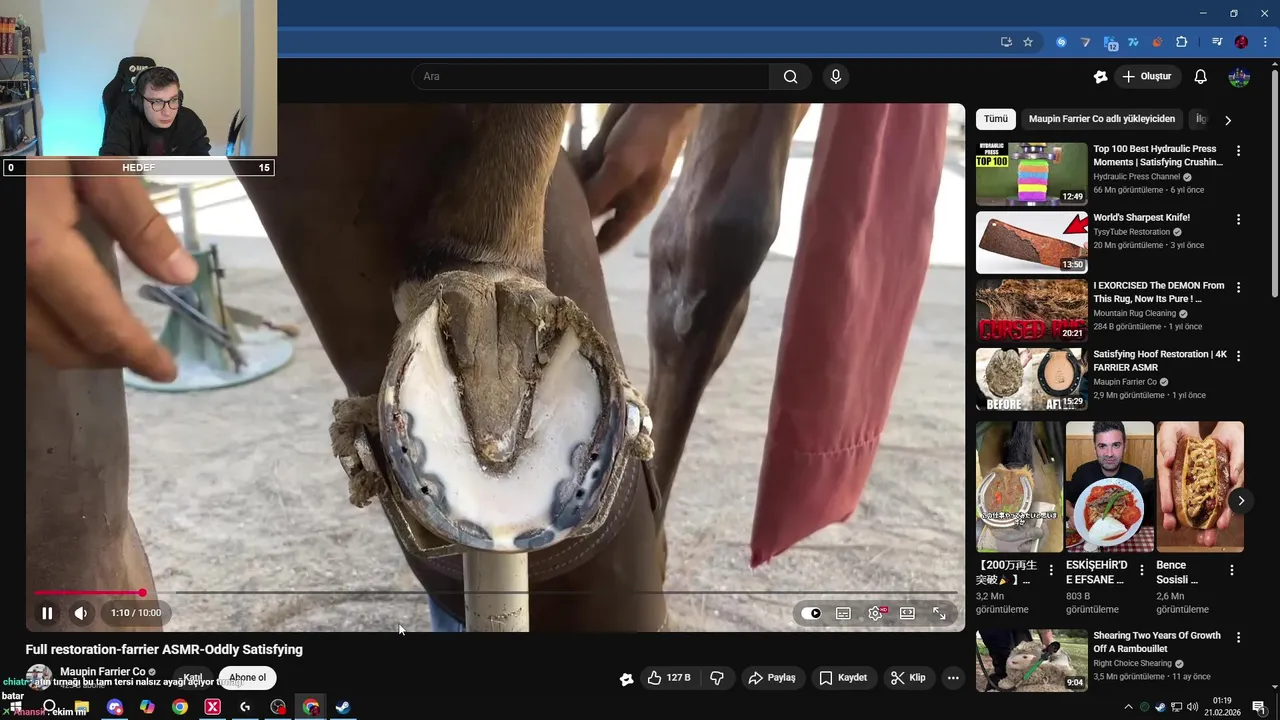Image resolution: width=1280 pixels, height=720 pixels.
Task: Click the progress bar scrubber dot
Action: [142, 593]
